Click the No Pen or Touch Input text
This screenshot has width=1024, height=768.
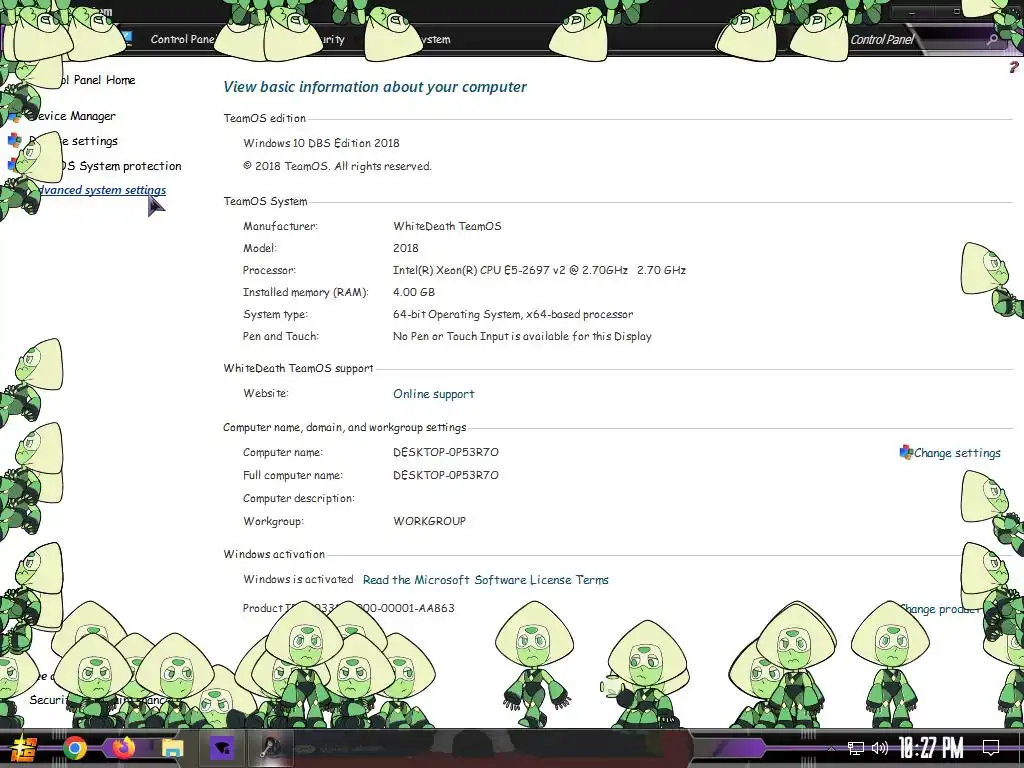click(x=522, y=336)
